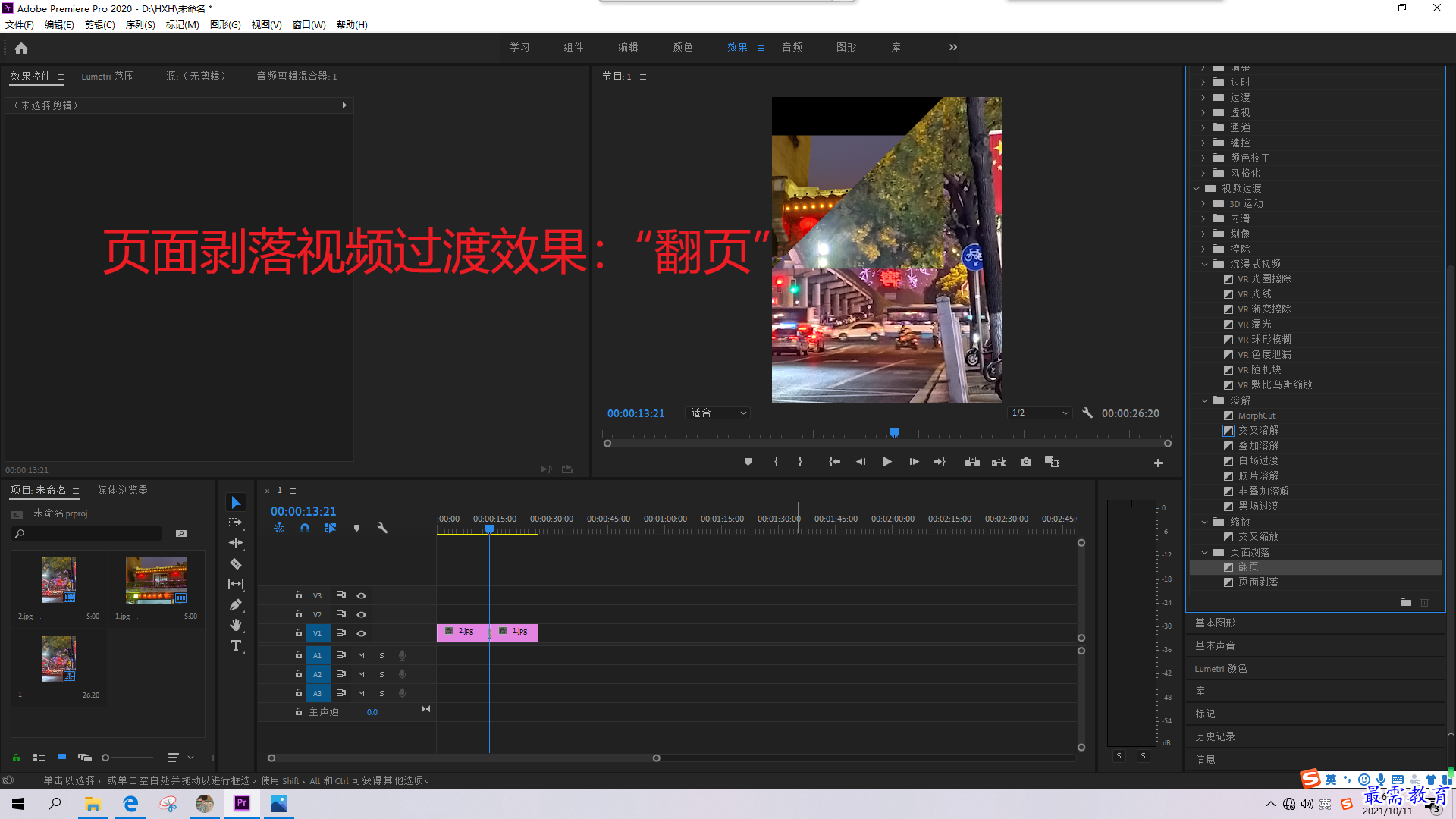Toggle timeline snap magnet

tap(305, 528)
